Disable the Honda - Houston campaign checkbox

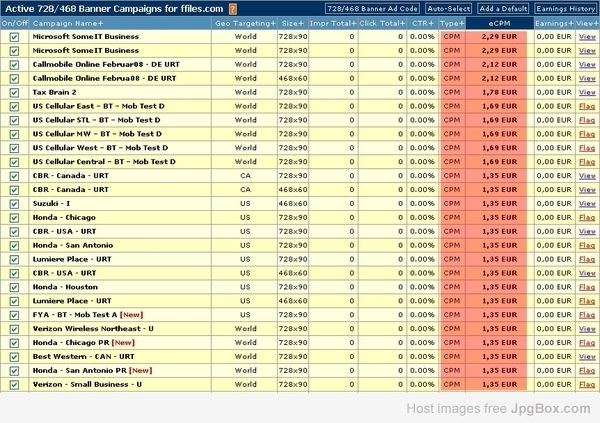click(14, 286)
